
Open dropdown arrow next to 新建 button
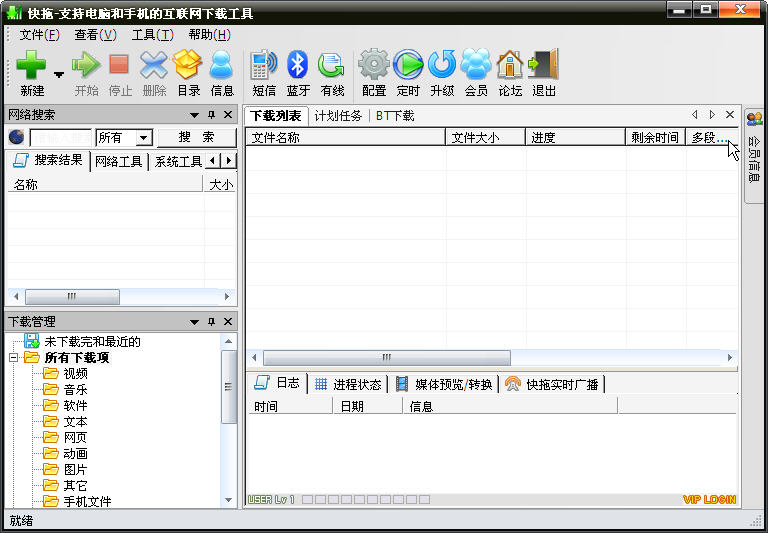tap(59, 74)
